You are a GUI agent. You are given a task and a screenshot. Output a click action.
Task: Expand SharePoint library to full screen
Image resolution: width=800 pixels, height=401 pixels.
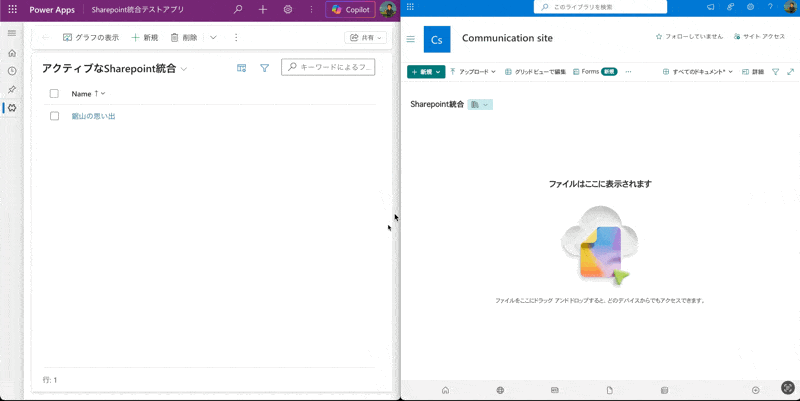(791, 72)
